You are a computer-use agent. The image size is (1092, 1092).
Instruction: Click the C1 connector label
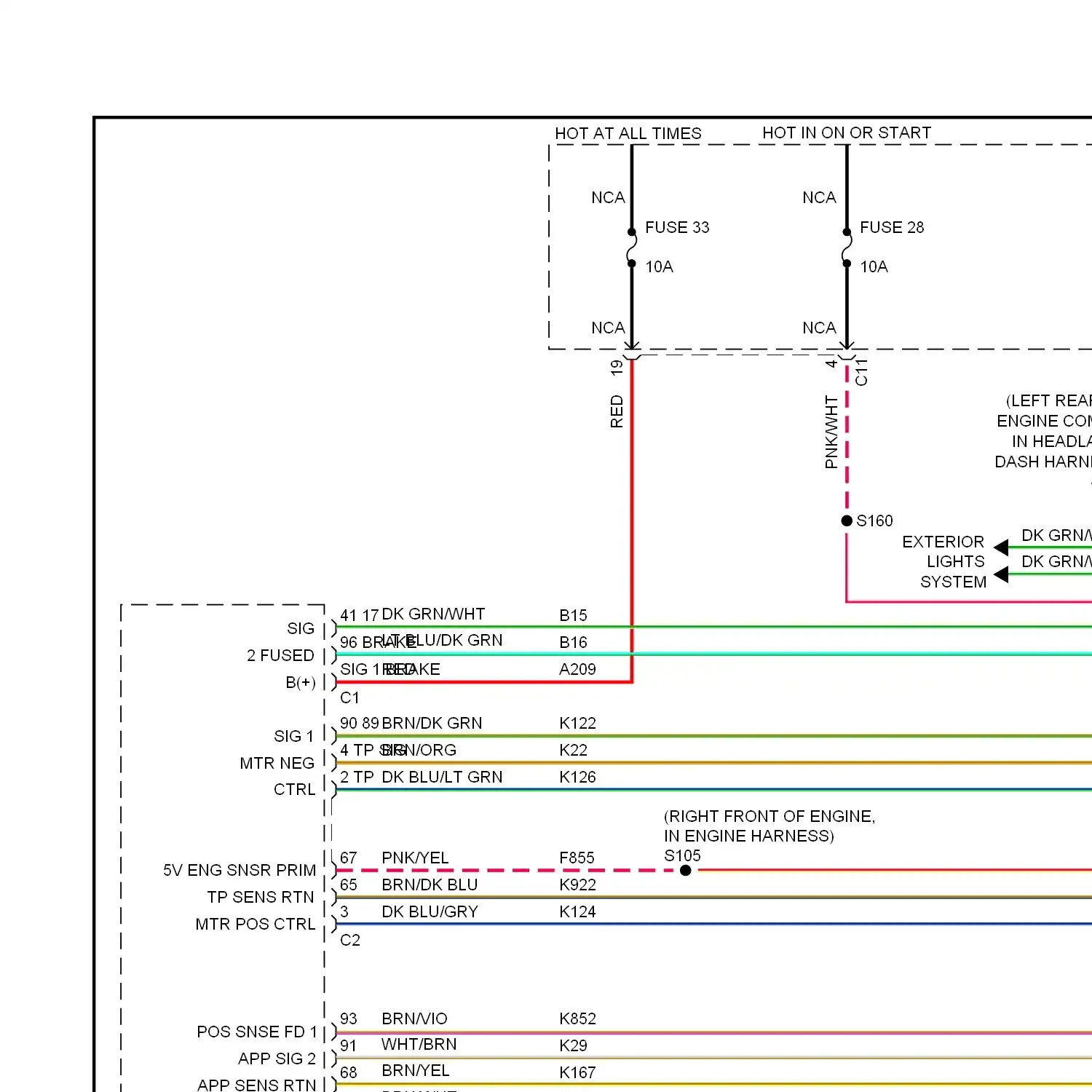(x=349, y=697)
